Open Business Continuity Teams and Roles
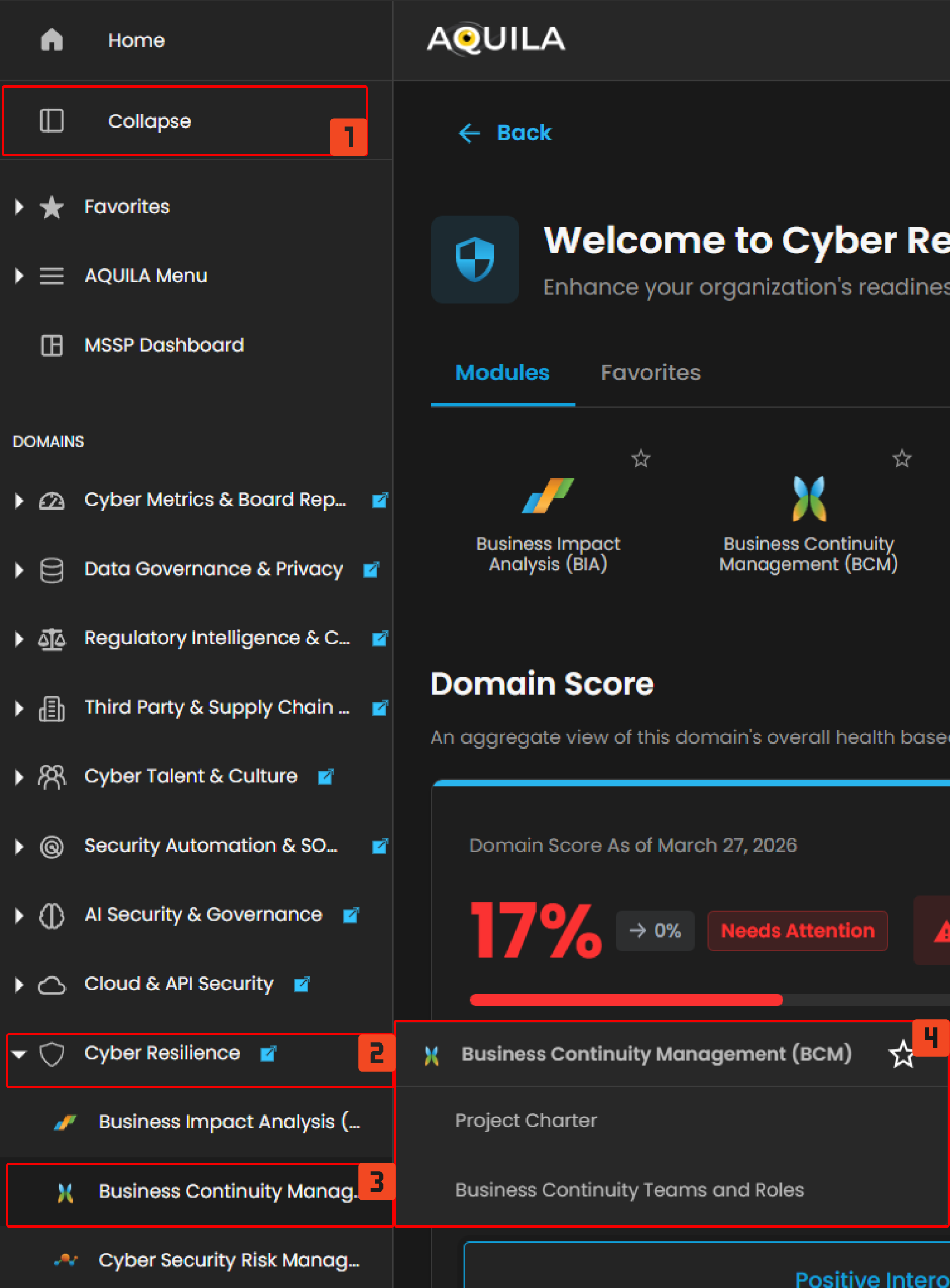Screen dimensions: 950x1288 (630, 1190)
